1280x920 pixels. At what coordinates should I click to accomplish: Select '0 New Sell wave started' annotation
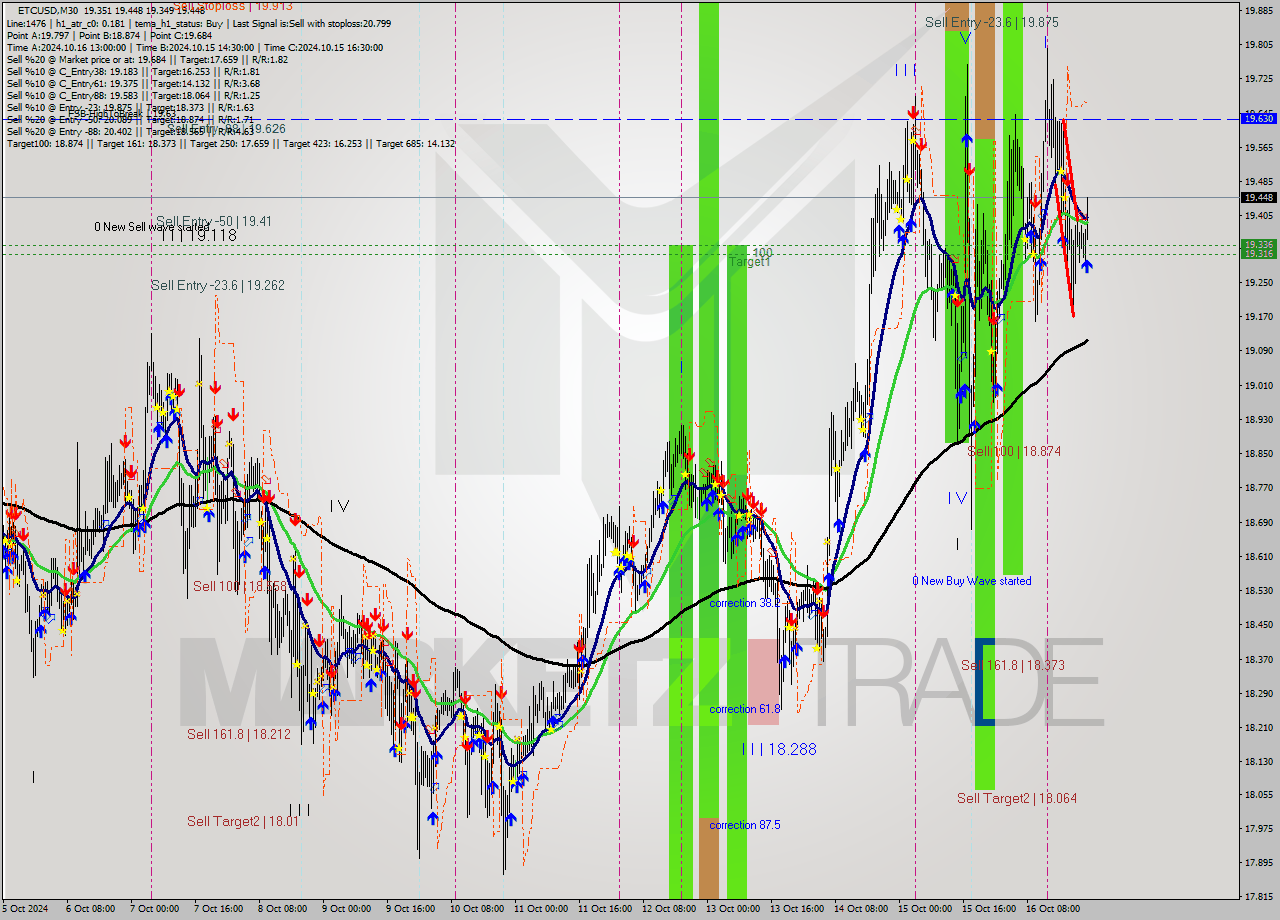pos(152,227)
